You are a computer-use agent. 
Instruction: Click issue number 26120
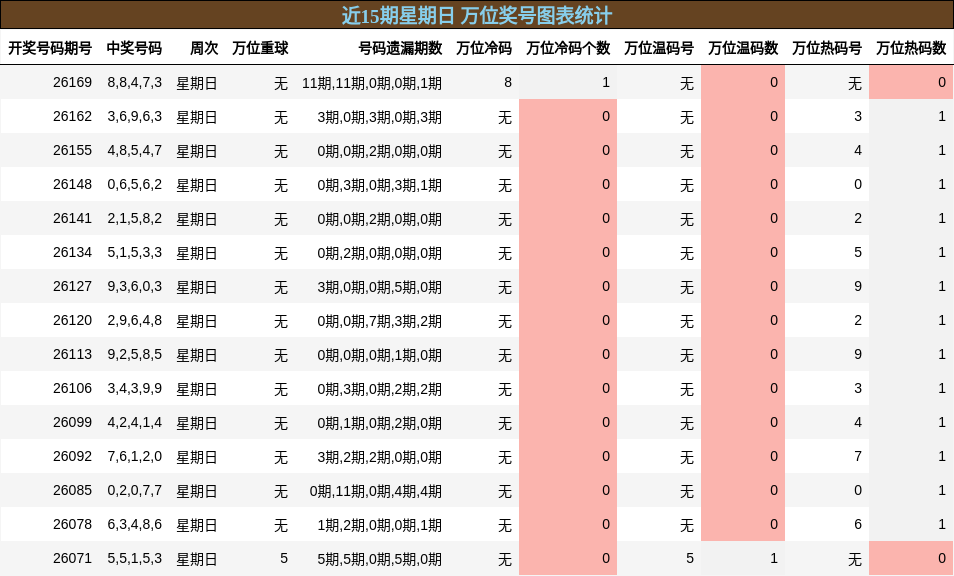point(72,321)
